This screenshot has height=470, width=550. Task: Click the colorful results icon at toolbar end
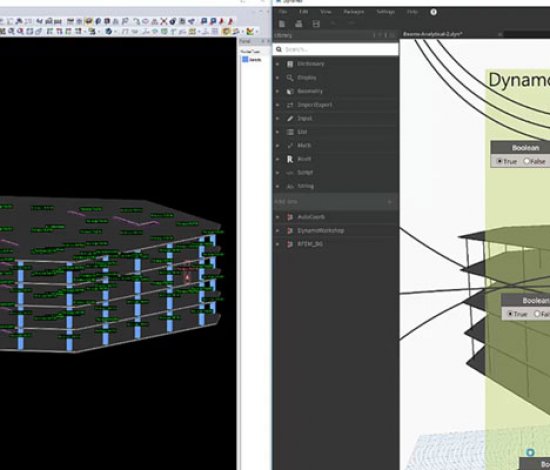250,32
